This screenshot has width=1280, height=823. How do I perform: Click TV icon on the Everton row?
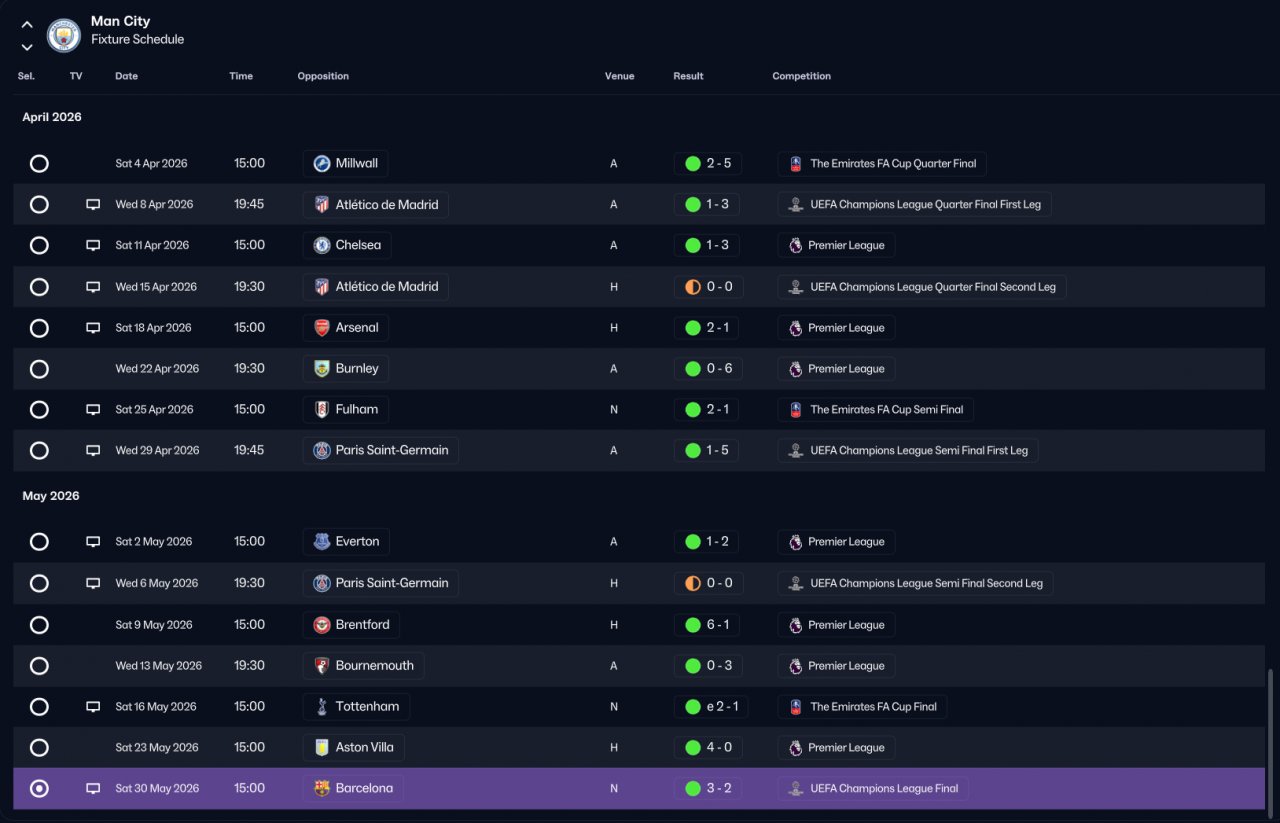point(93,542)
